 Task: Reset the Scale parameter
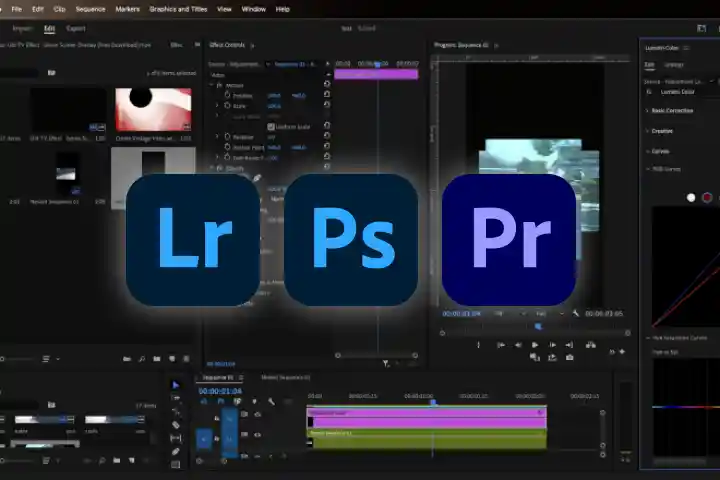click(326, 105)
